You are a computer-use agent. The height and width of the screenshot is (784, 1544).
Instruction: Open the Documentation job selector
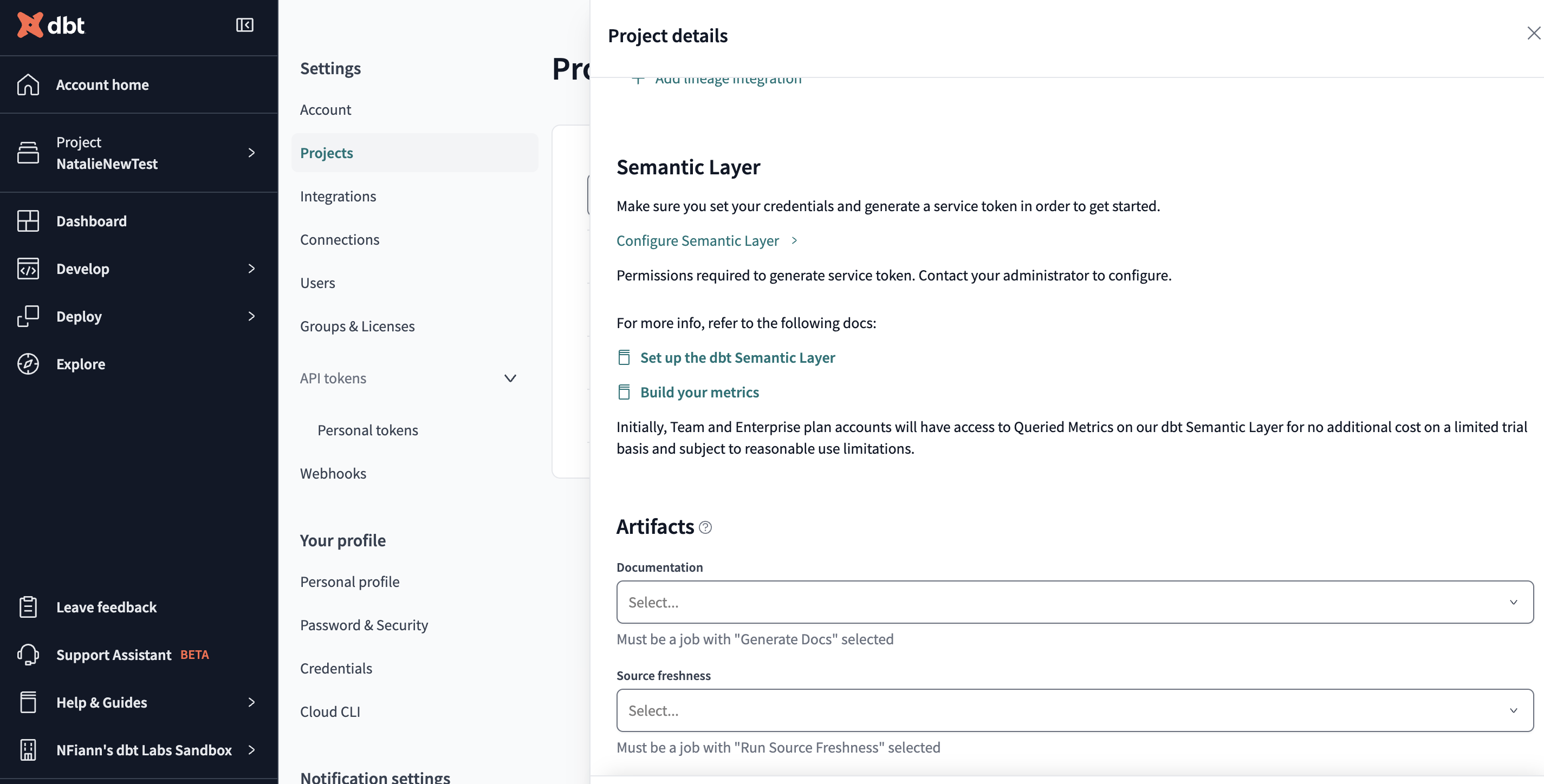[1073, 602]
